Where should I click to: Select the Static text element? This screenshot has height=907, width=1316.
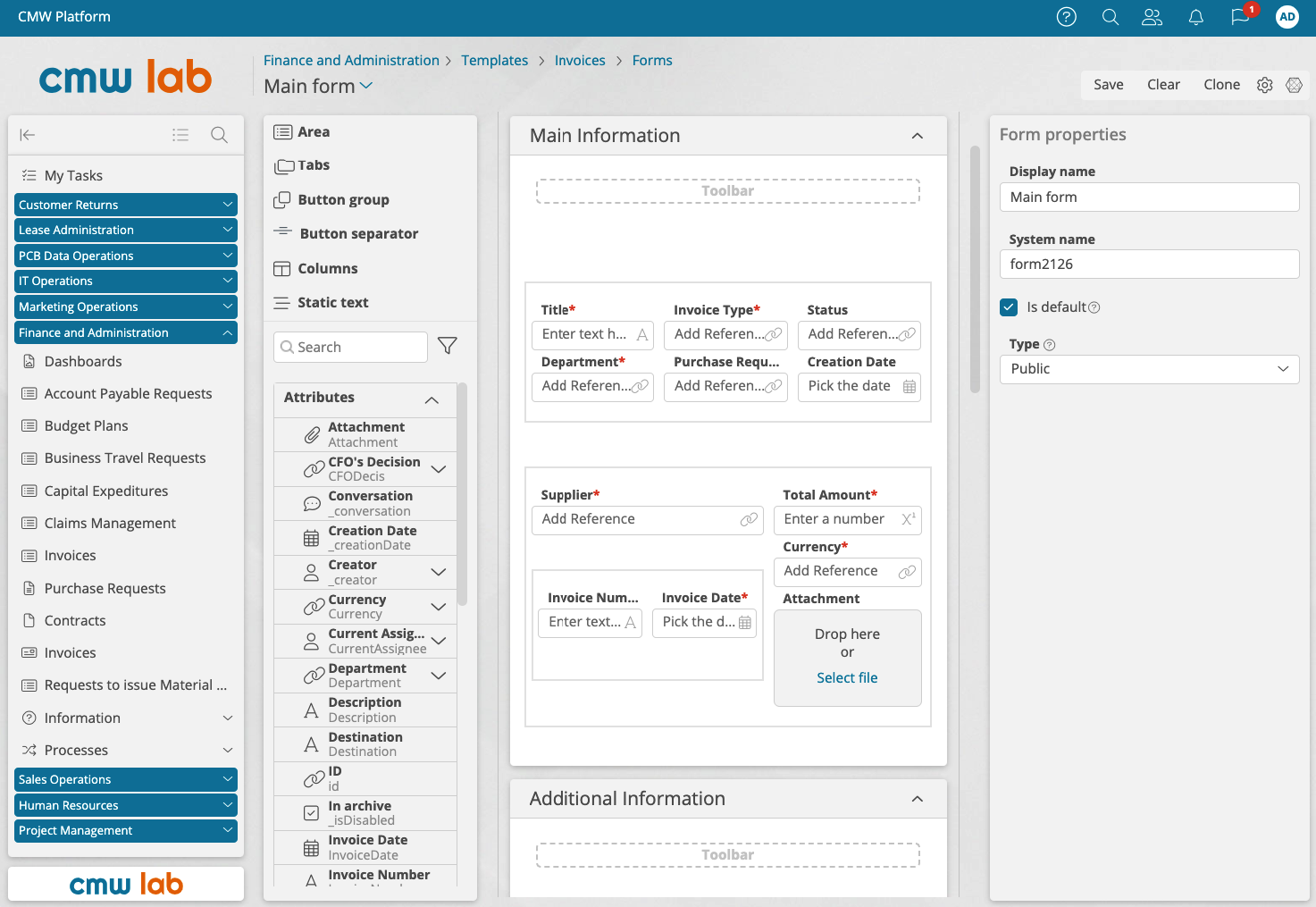321,302
